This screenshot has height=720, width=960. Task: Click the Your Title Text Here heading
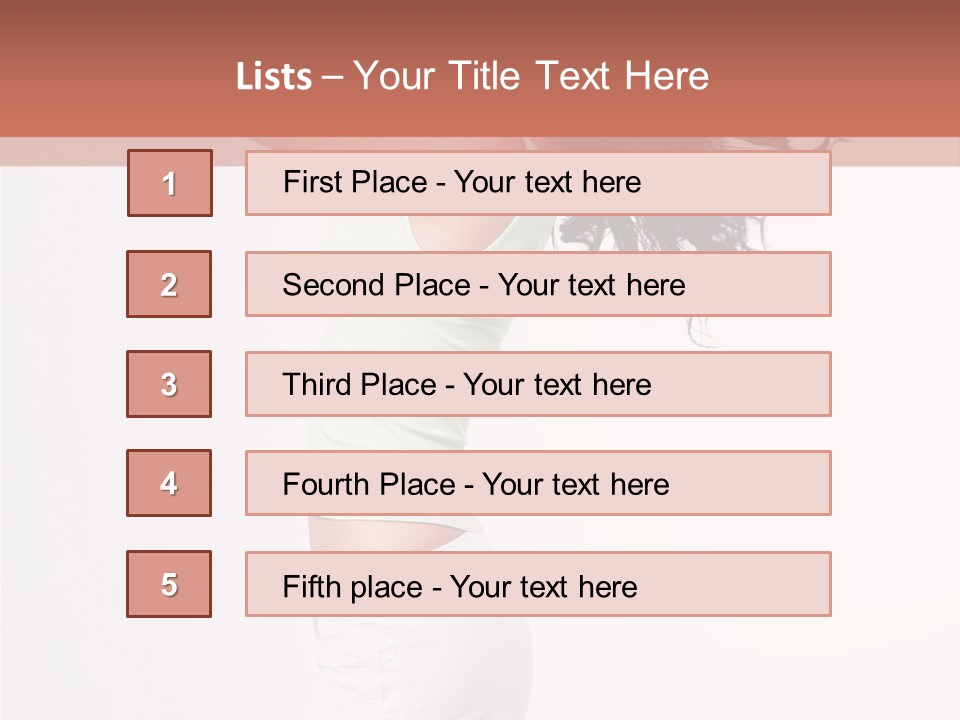point(531,77)
